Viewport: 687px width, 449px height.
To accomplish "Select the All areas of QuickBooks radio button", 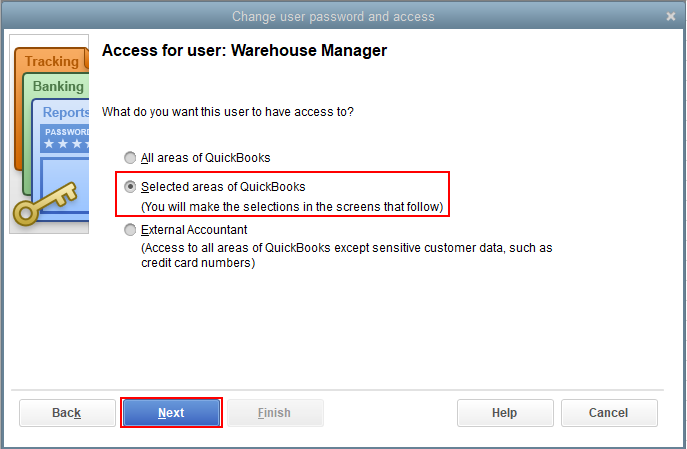I will point(130,158).
